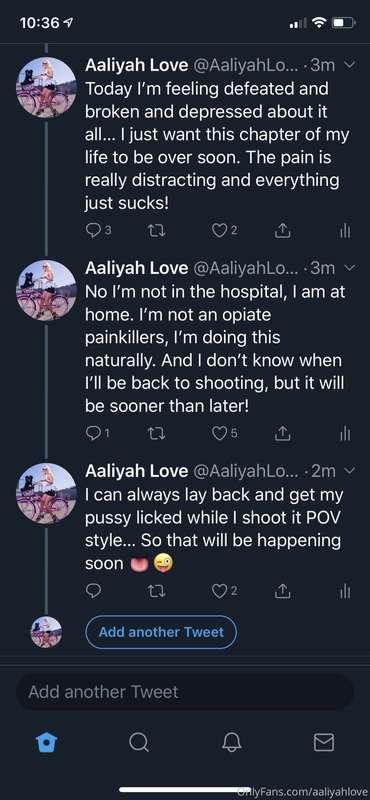Retweet the 'POV style' tweet
The image size is (370, 800).
point(154,591)
